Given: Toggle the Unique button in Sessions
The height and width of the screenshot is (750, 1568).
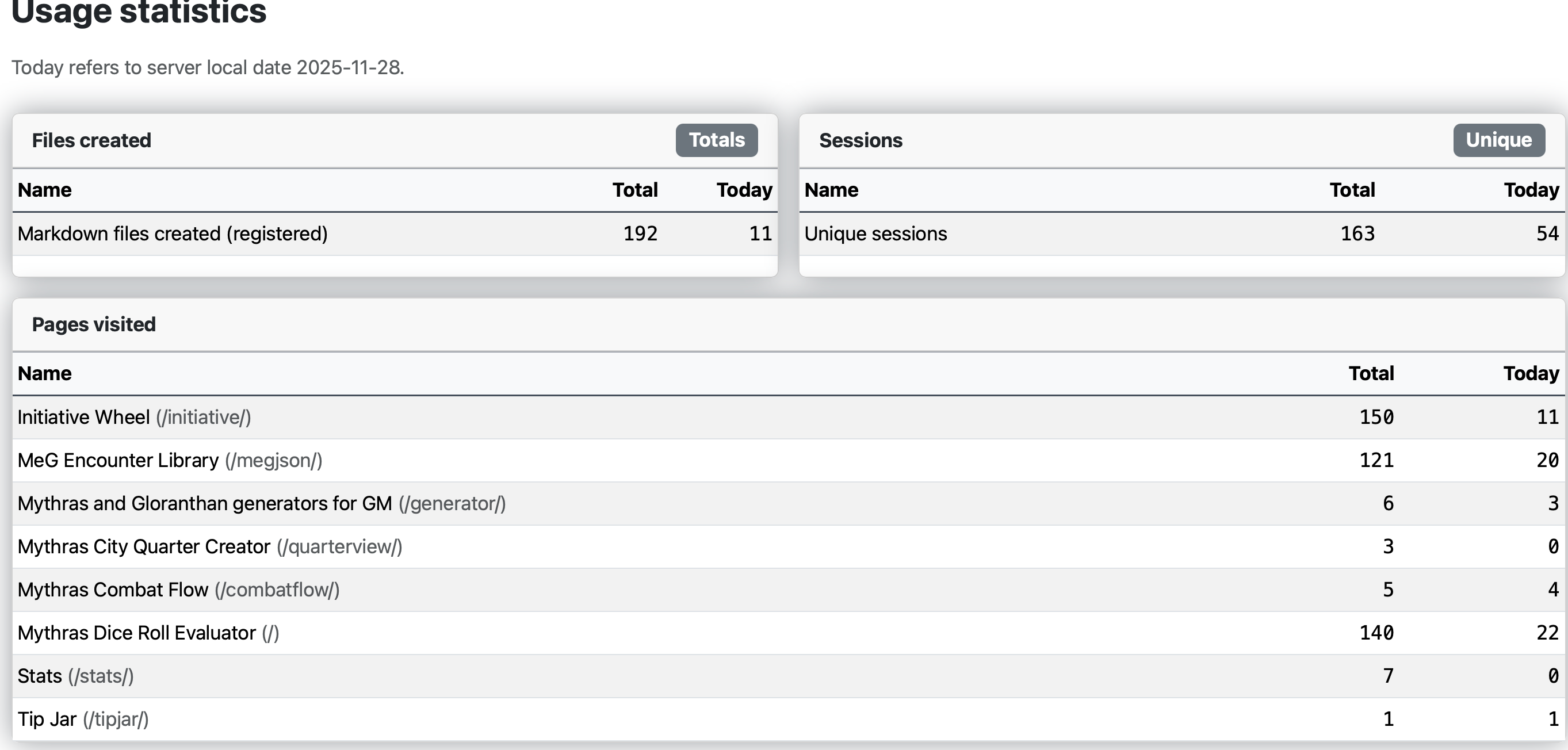Looking at the screenshot, I should (1498, 140).
